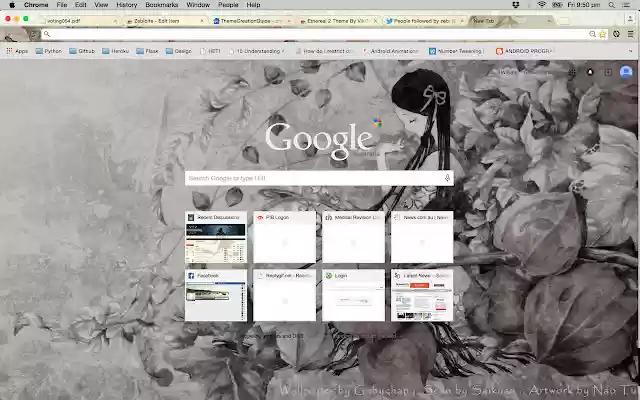
Task: Click the clock showing Fri 9:50 pm
Action: 584,5
